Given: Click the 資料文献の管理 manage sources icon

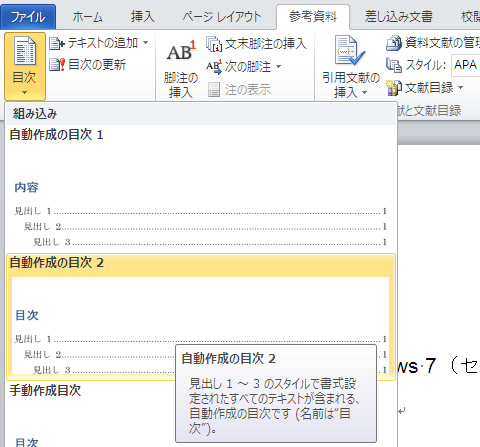Looking at the screenshot, I should (394, 43).
